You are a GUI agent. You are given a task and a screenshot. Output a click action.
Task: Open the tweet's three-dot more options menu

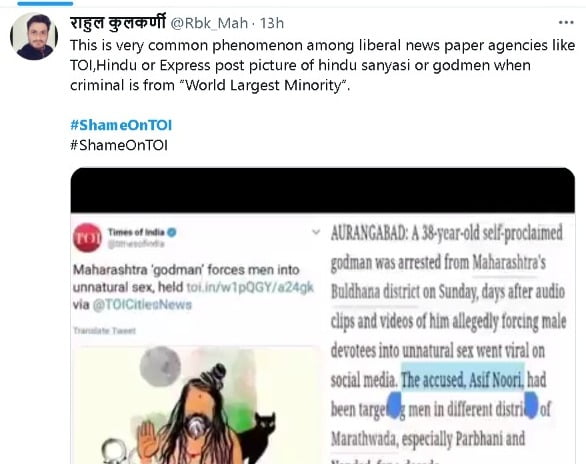click(x=566, y=23)
